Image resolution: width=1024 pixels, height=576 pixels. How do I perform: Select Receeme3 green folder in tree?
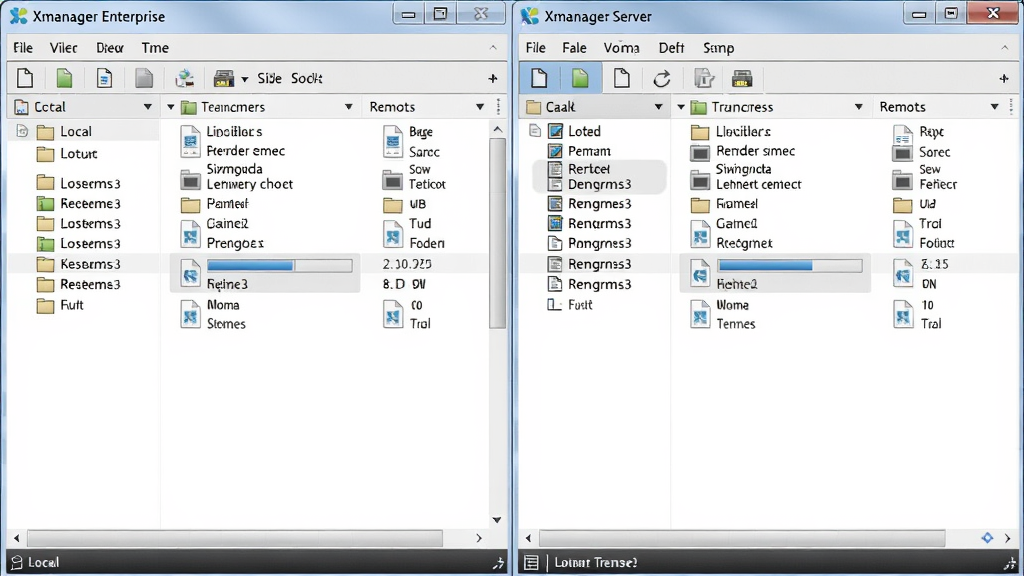(x=78, y=204)
